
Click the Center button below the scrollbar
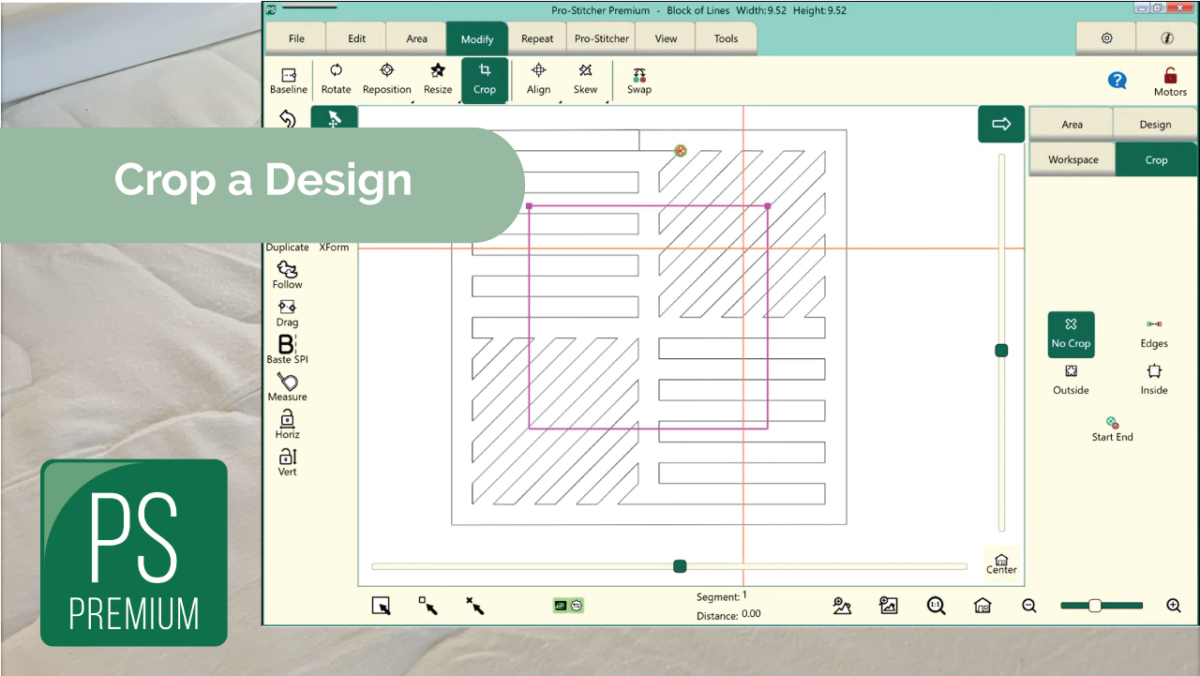pos(1001,562)
